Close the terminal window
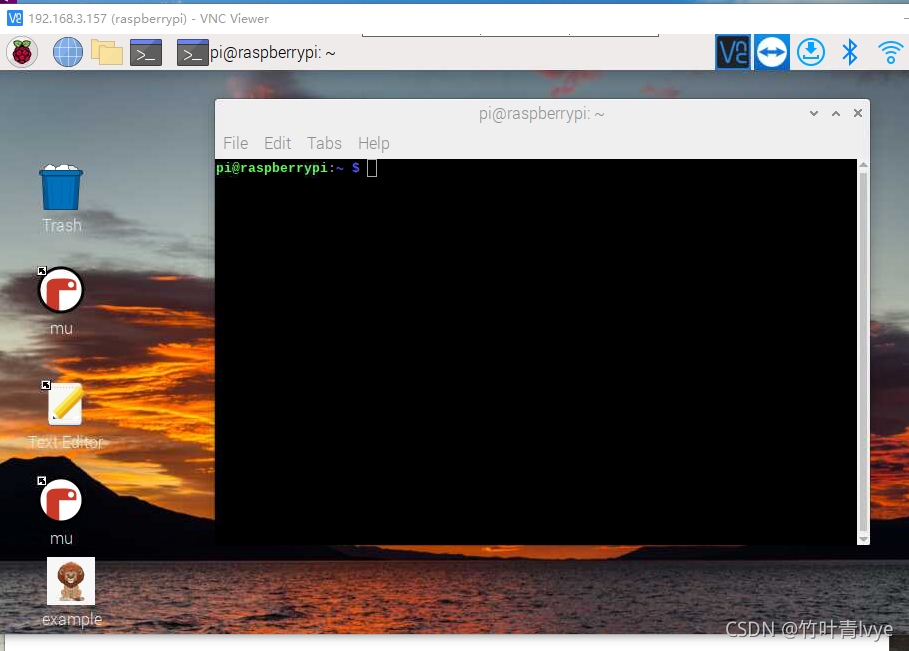Screen dimensions: 909x651 pyautogui.click(x=858, y=113)
